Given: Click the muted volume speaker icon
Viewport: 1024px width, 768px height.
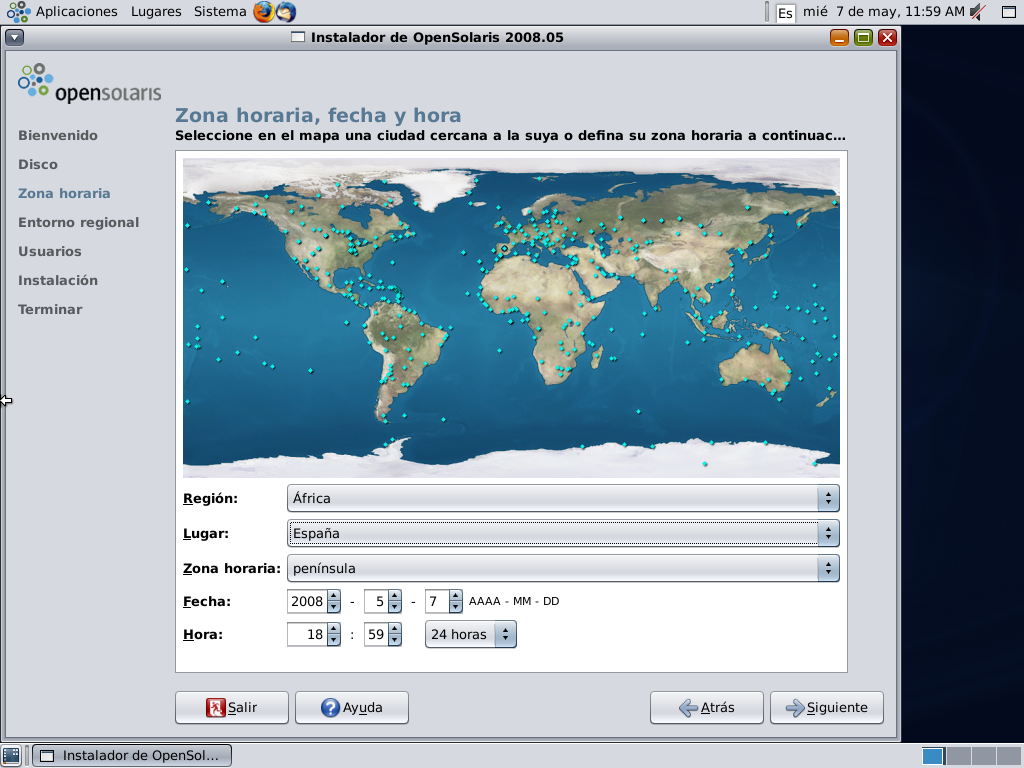Looking at the screenshot, I should (978, 12).
